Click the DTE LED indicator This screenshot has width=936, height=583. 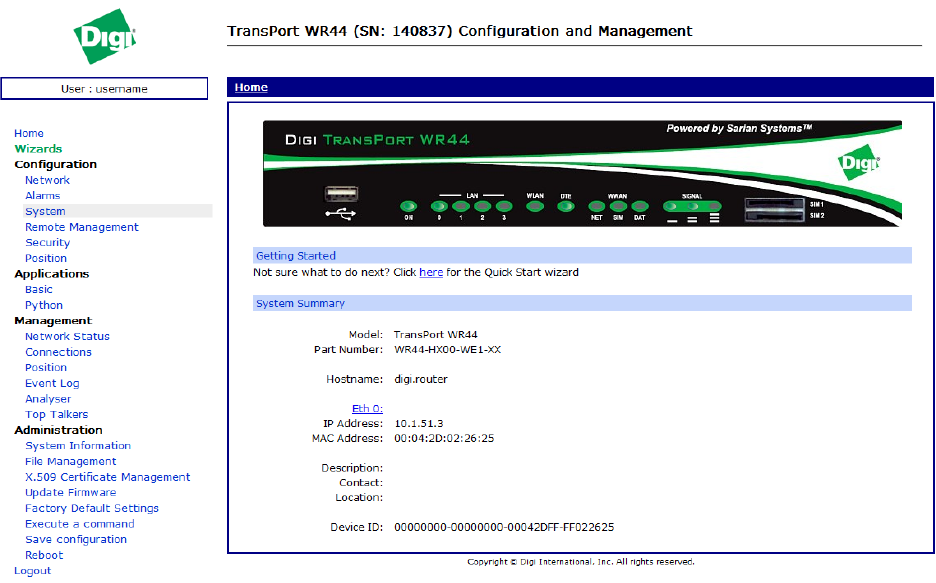(x=566, y=206)
